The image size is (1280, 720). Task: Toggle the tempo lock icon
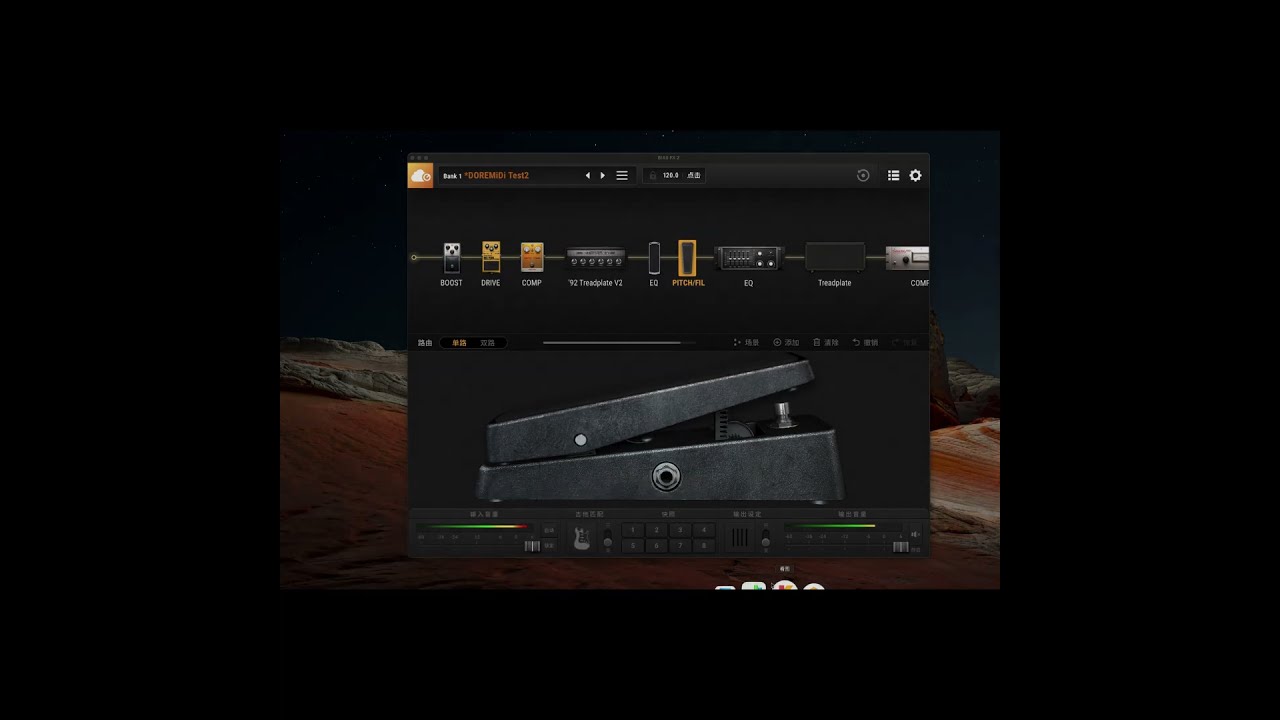[652, 175]
